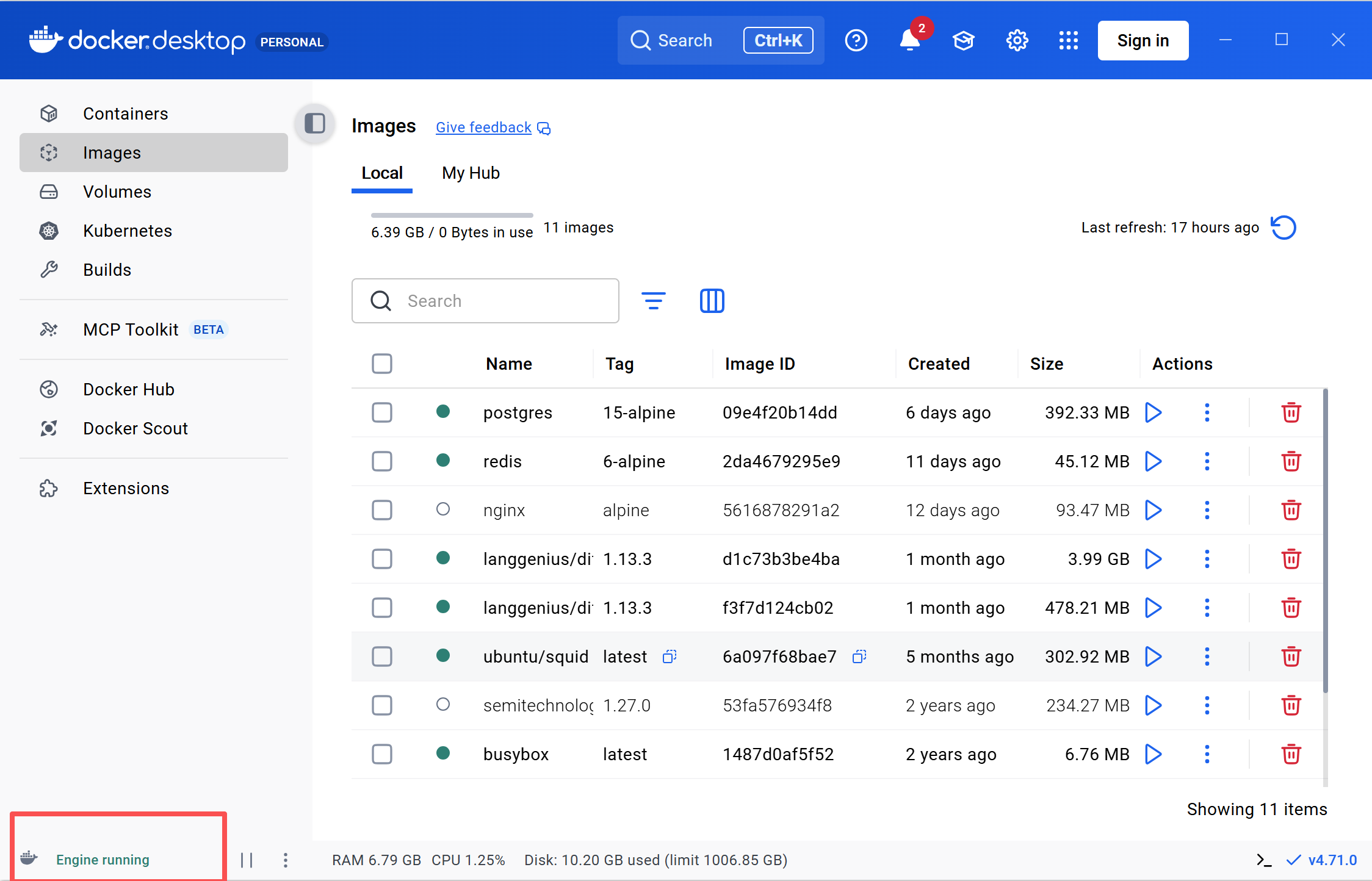
Task: Sort by the Created column header
Action: 939,364
